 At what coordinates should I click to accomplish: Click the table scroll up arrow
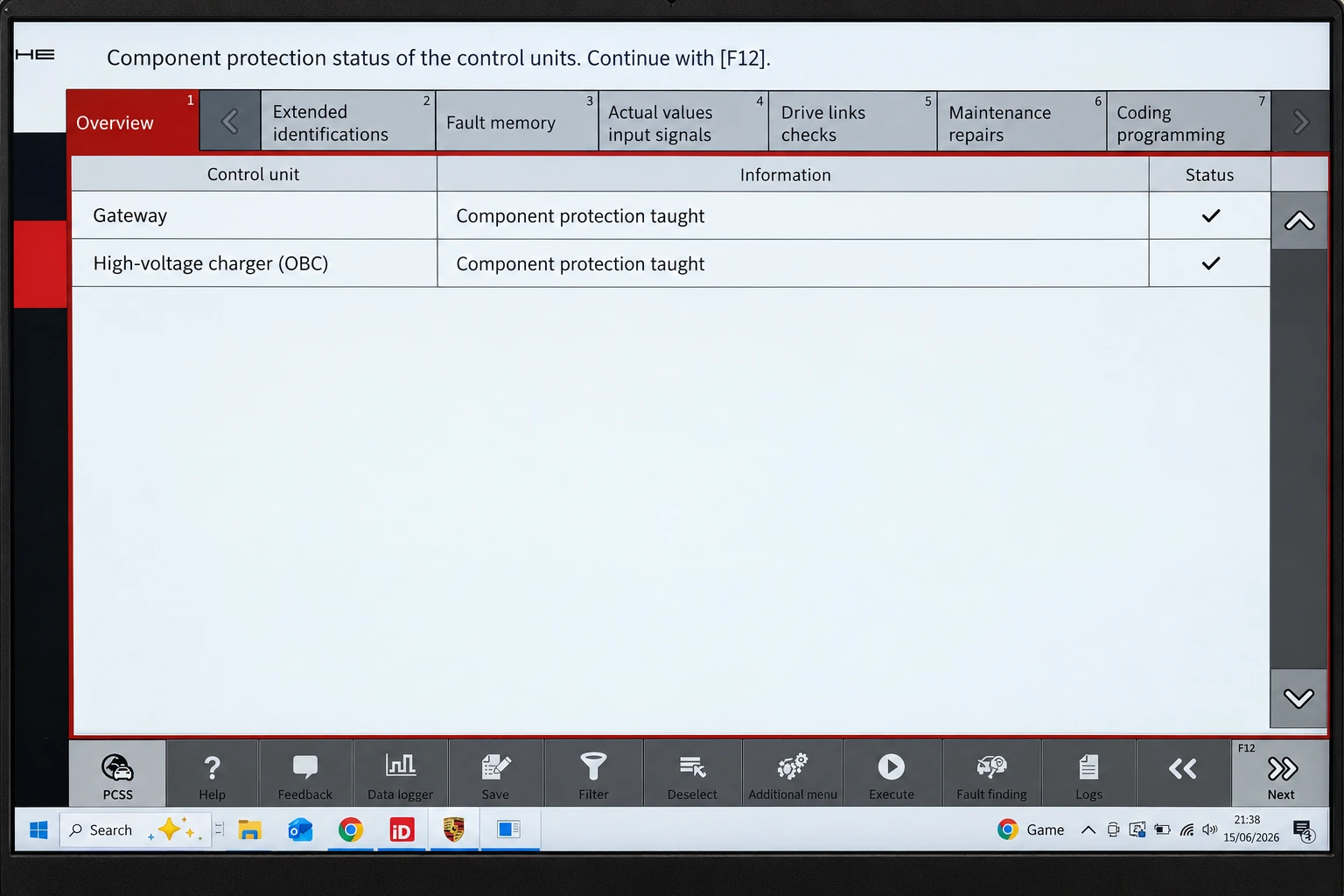click(1299, 220)
